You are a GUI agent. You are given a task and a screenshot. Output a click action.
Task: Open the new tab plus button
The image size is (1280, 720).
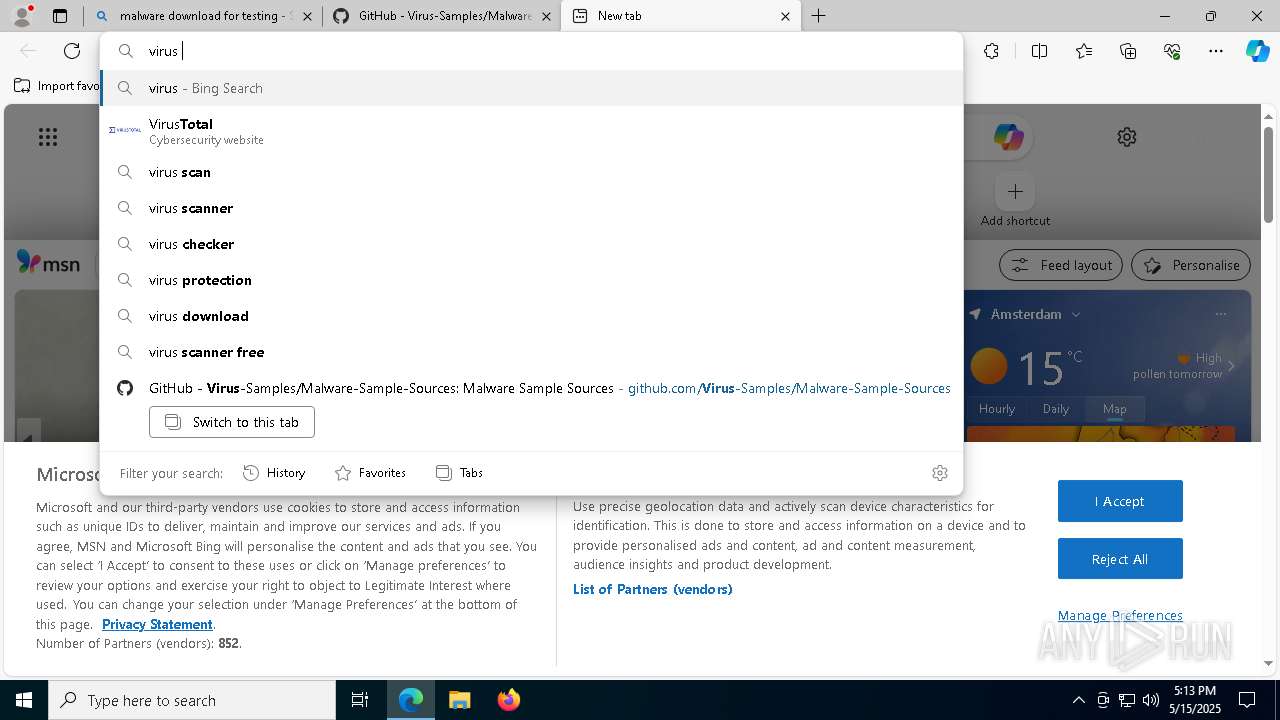(818, 16)
